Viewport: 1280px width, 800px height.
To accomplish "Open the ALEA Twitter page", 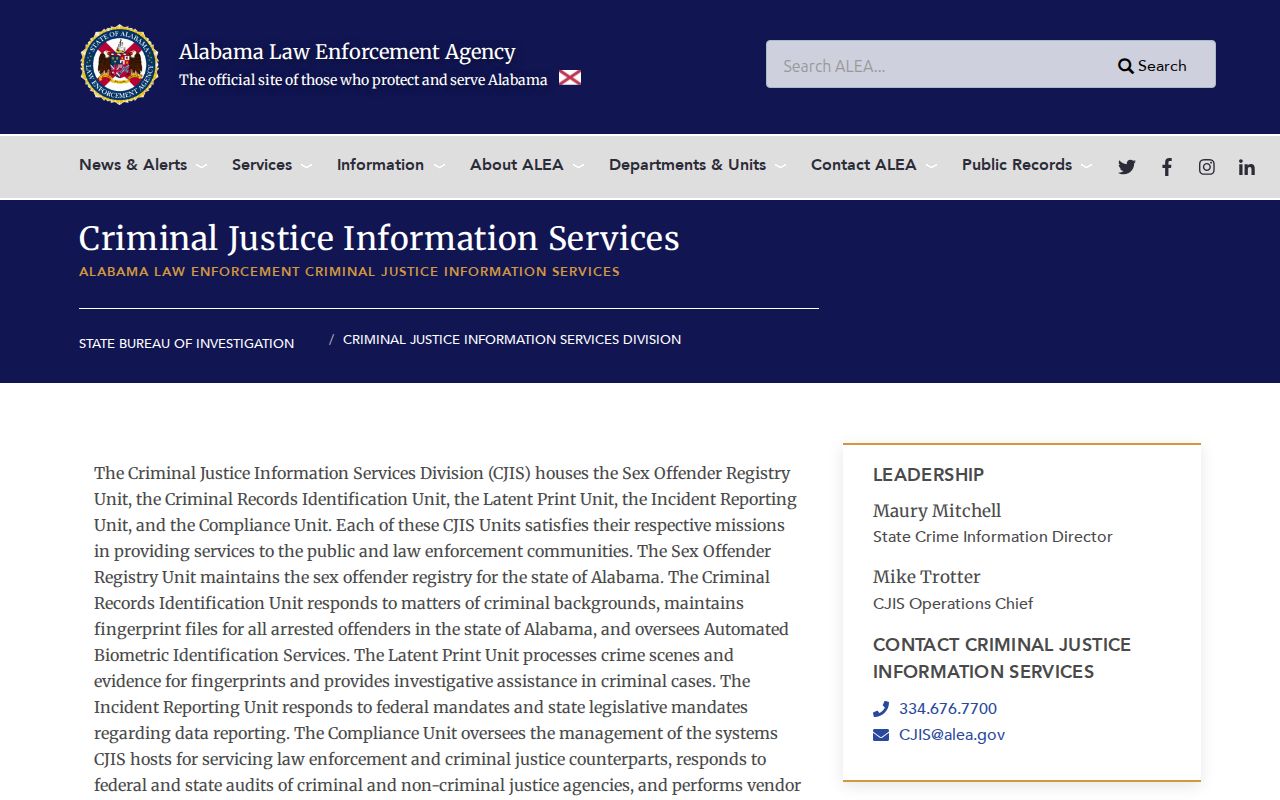I will click(1127, 167).
